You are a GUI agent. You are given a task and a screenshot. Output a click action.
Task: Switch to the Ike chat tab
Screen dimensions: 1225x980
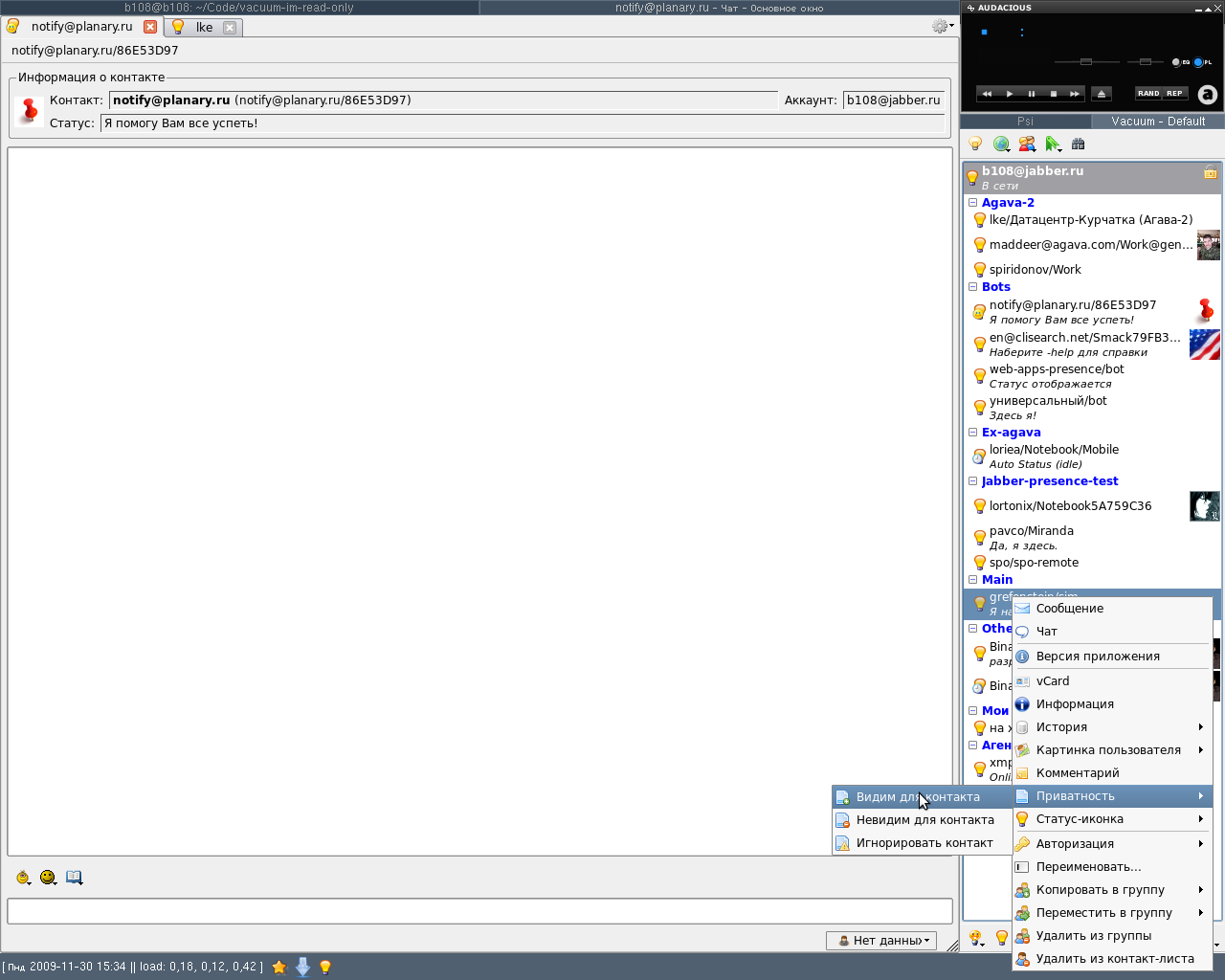(204, 28)
